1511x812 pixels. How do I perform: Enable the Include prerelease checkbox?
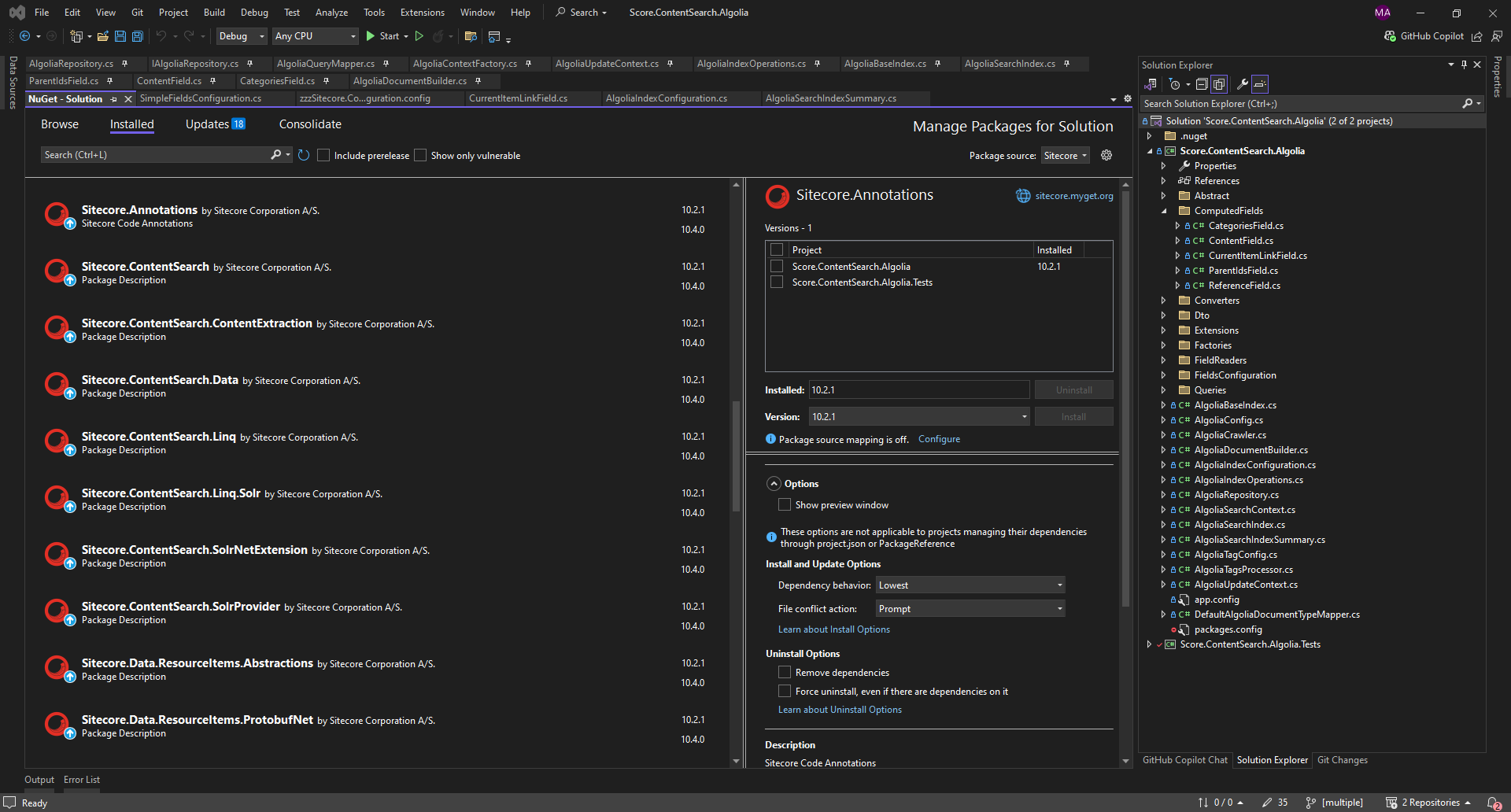[x=323, y=156]
